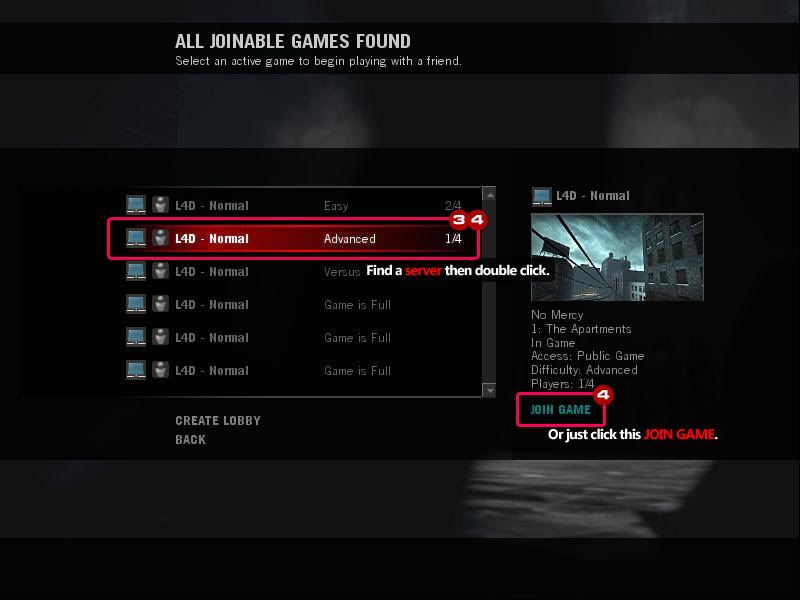Click the avatar icon in the Advanced row
This screenshot has width=800, height=600.
(160, 238)
